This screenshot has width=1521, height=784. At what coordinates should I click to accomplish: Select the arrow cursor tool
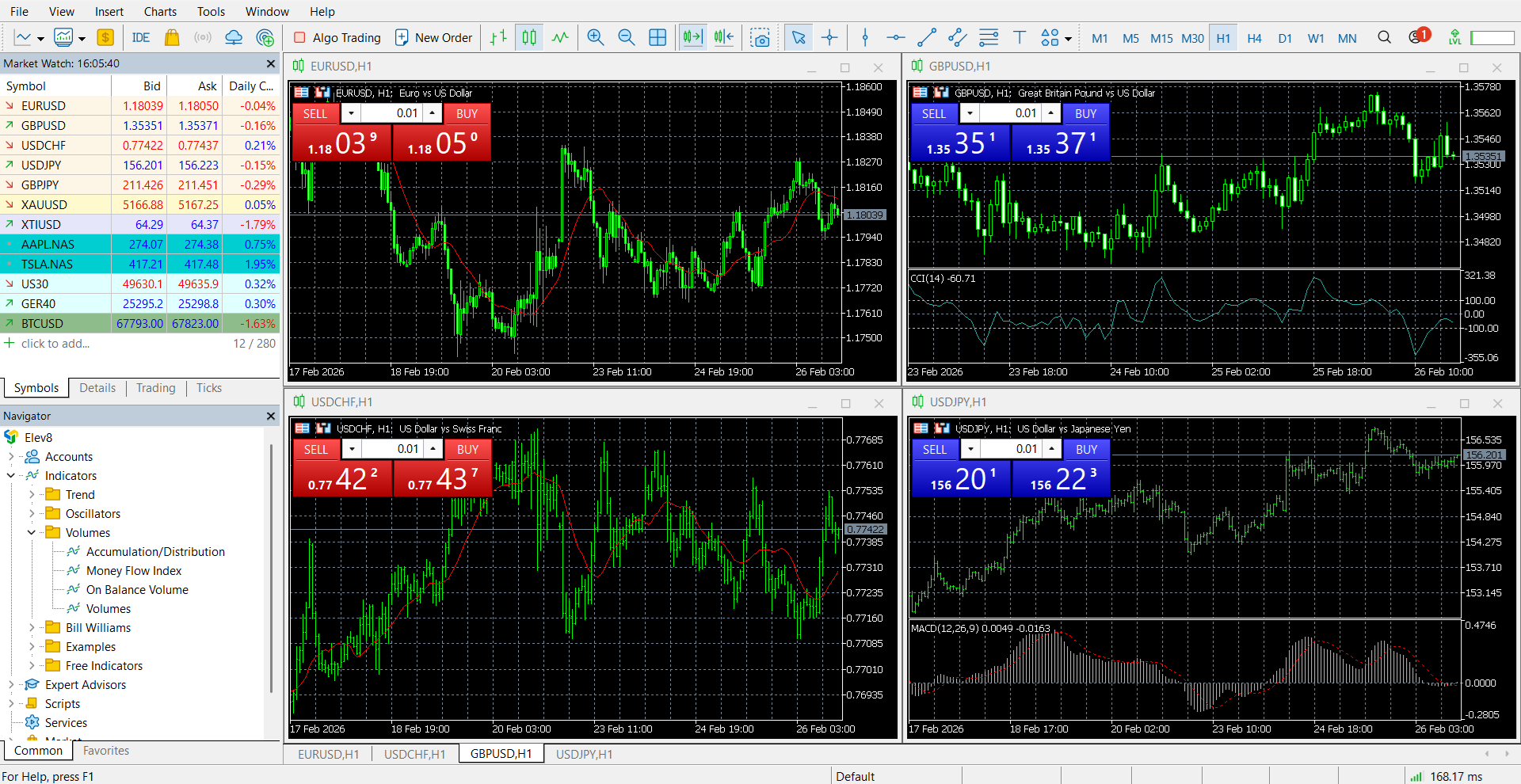coord(799,37)
